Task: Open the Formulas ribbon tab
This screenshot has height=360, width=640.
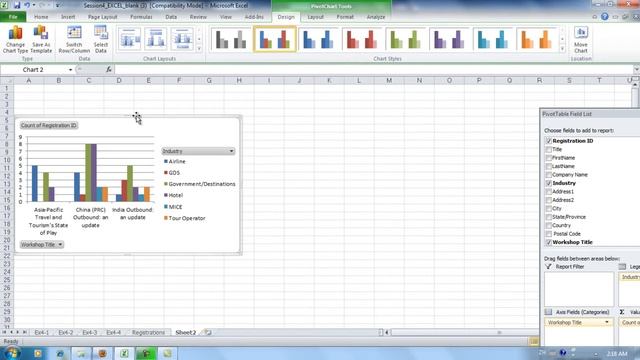Action: 141,17
